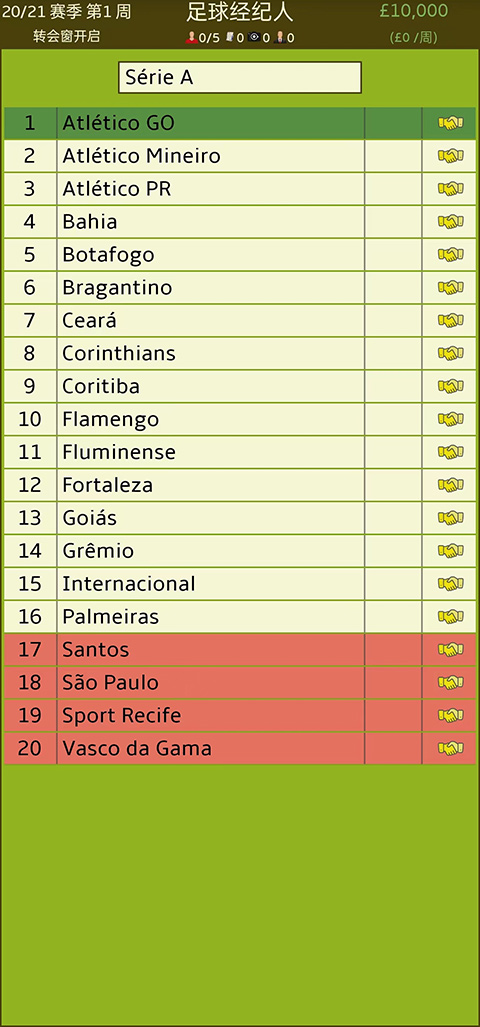Click the handshake icon for Palmeiras
This screenshot has height=1027, width=480.
click(x=450, y=616)
